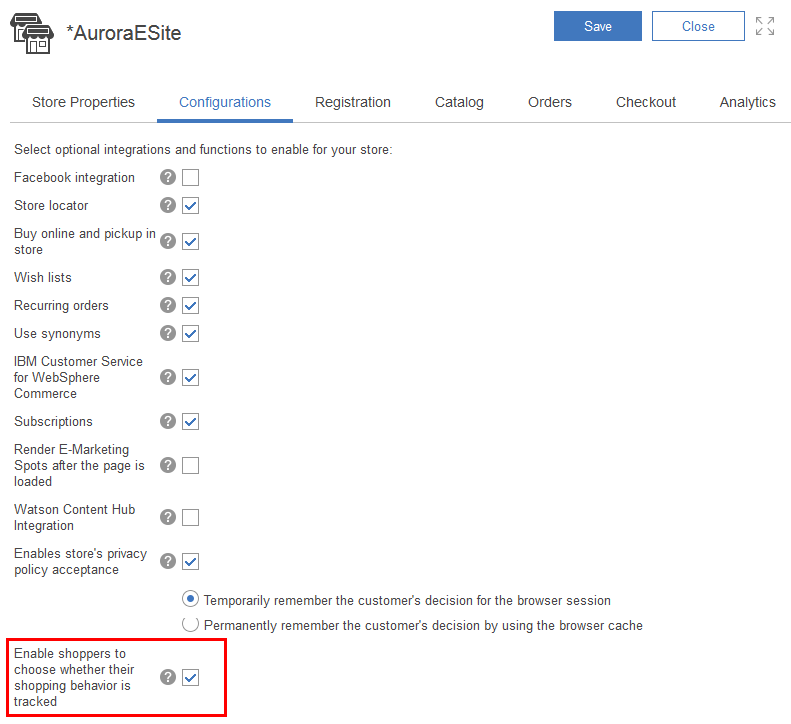Click the fullscreen expand icon
Viewport: 791px width, 724px height.
(765, 26)
